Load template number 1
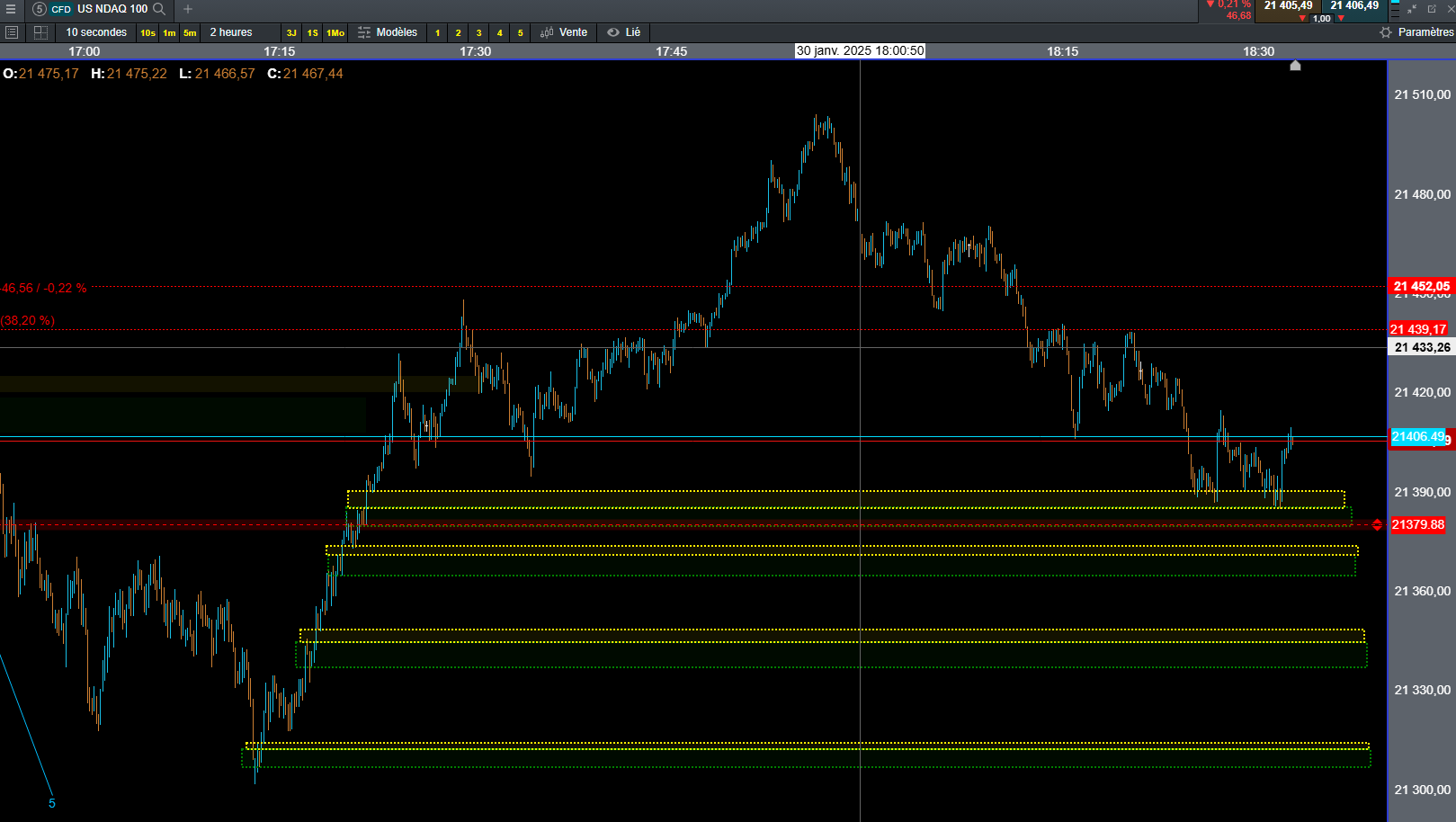 pyautogui.click(x=438, y=33)
